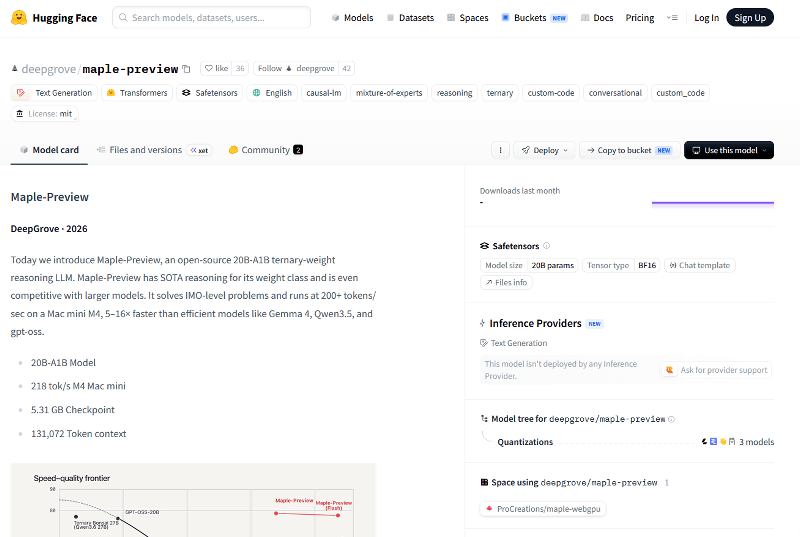Click the Model tree branch icon
Screen dimensions: 800x537
pos(484,419)
